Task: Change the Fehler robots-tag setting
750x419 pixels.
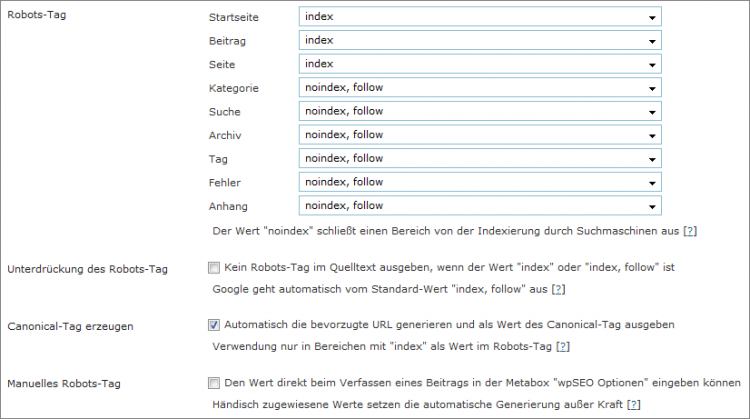Action: pos(480,182)
